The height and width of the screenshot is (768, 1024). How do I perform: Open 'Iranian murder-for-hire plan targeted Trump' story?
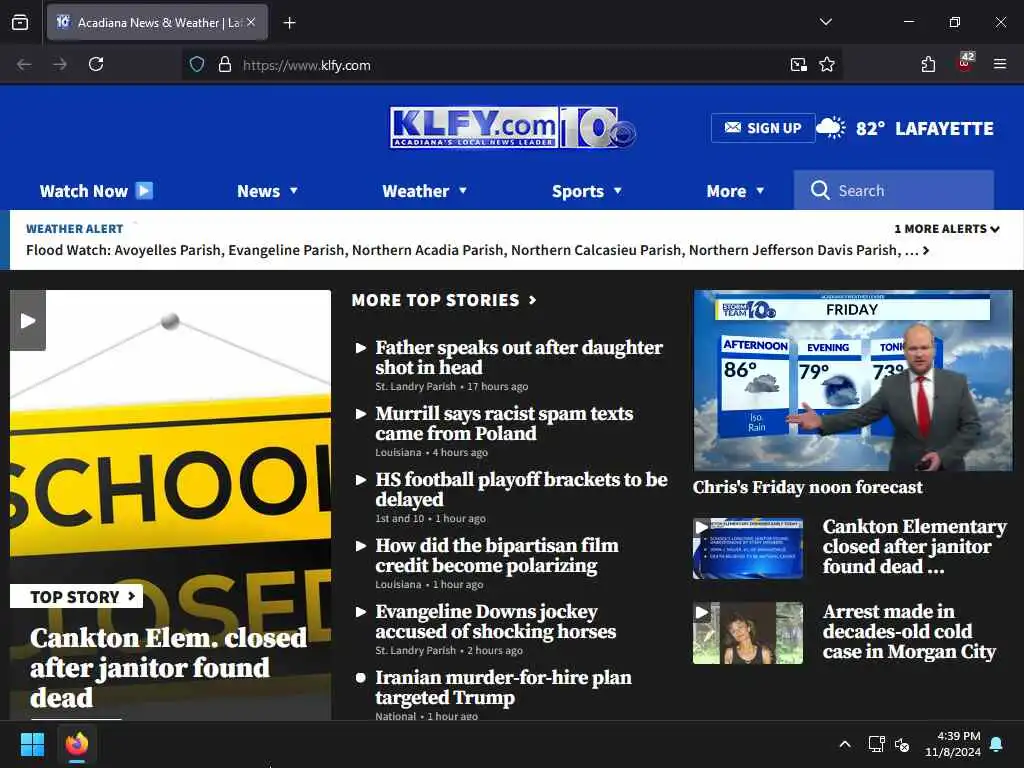[503, 687]
